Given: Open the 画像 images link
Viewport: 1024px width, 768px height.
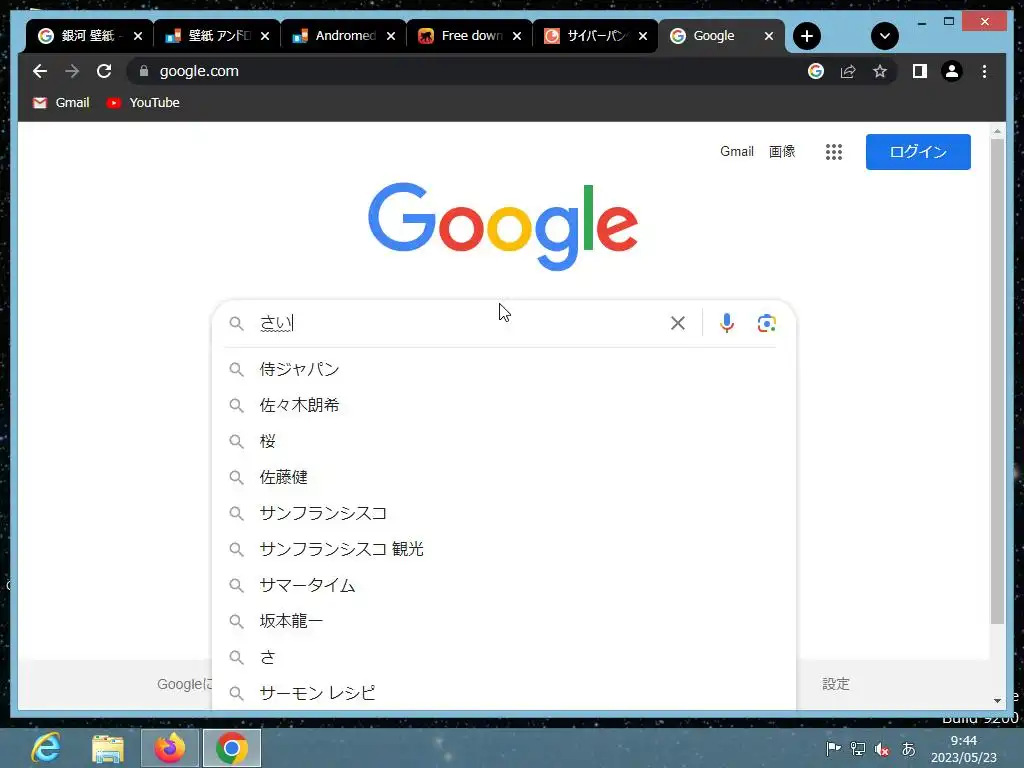Looking at the screenshot, I should (x=782, y=152).
